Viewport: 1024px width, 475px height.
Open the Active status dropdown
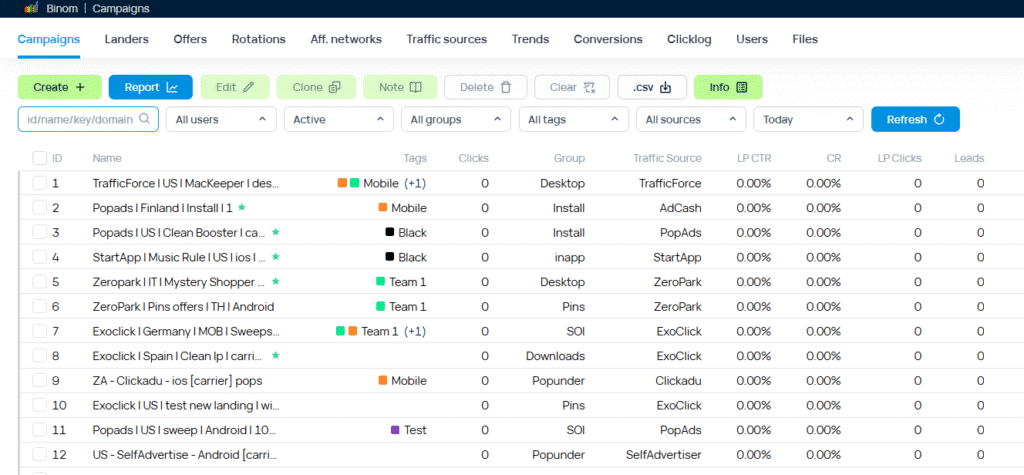point(338,120)
